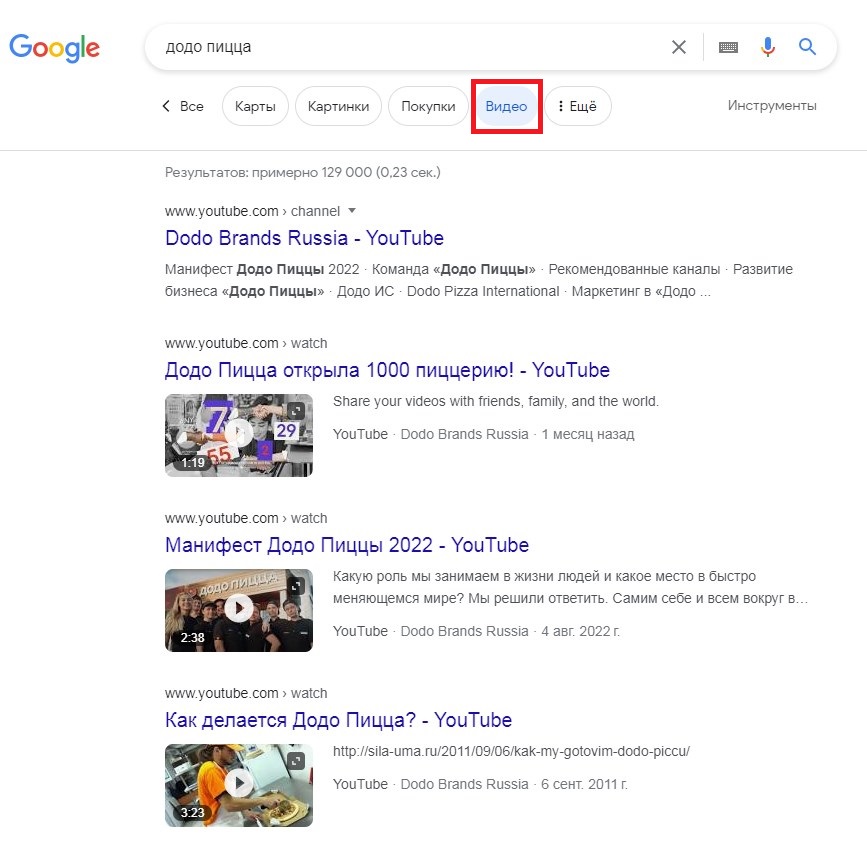Viewport: 867px width, 851px height.
Task: Play the 2:38 video thumbnail
Action: click(239, 610)
